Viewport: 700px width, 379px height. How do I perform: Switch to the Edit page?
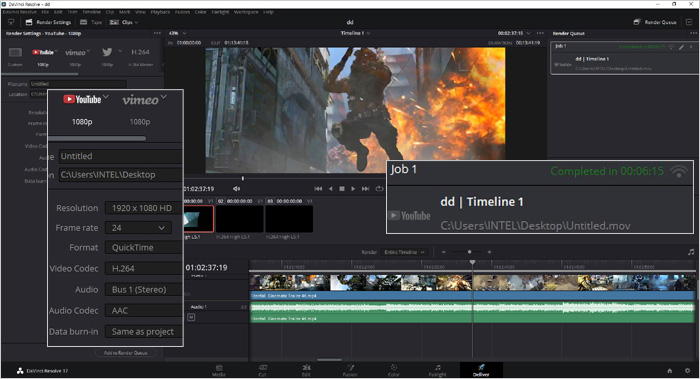(306, 370)
